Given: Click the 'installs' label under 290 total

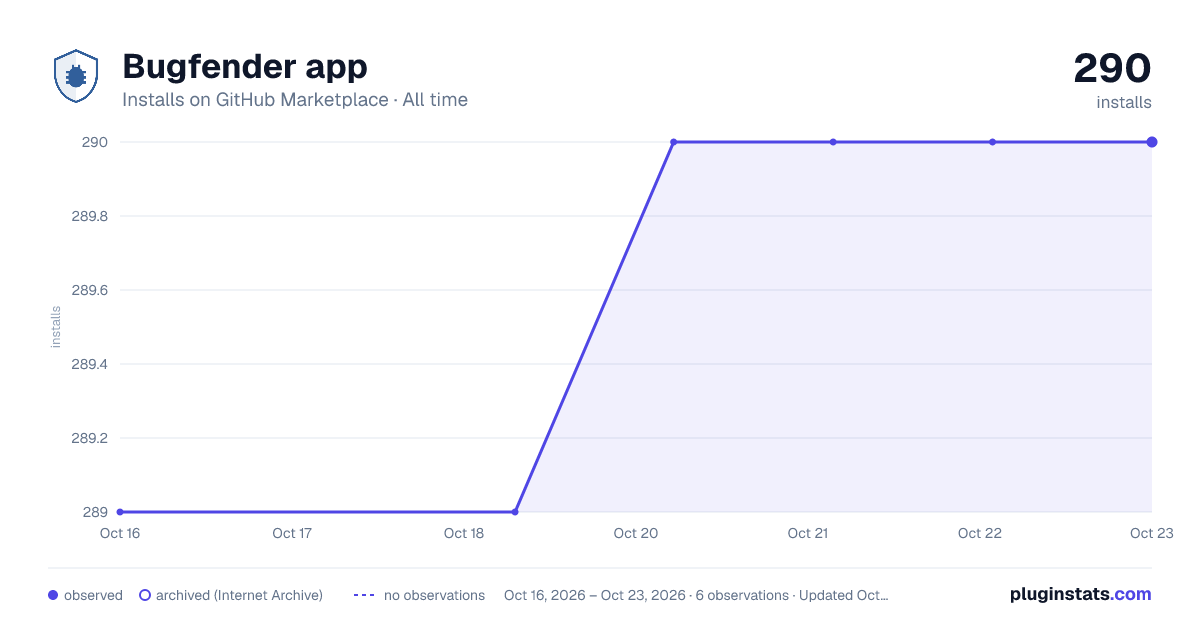Looking at the screenshot, I should pyautogui.click(x=1124, y=102).
